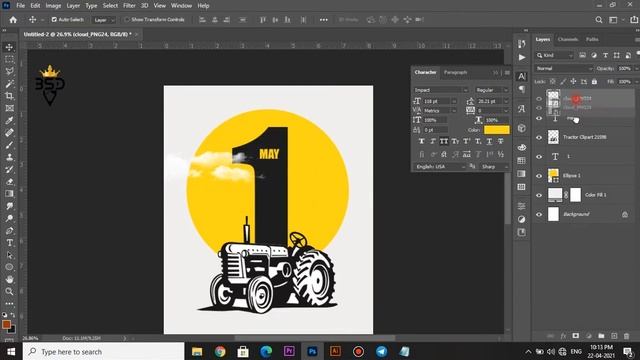Open the Normal blend mode dropdown
This screenshot has height=360, width=640.
[x=564, y=69]
